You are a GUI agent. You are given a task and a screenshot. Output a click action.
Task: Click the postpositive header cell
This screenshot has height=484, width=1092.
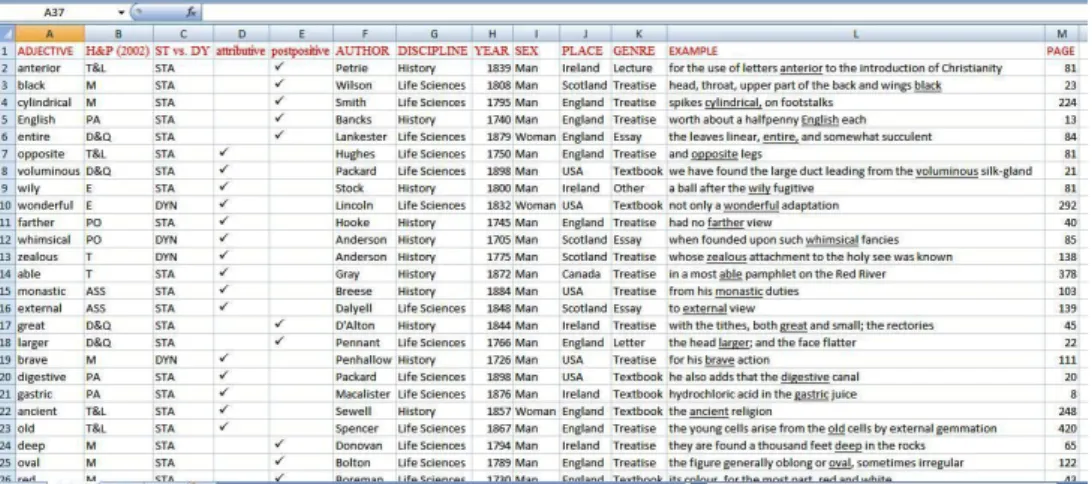point(301,51)
